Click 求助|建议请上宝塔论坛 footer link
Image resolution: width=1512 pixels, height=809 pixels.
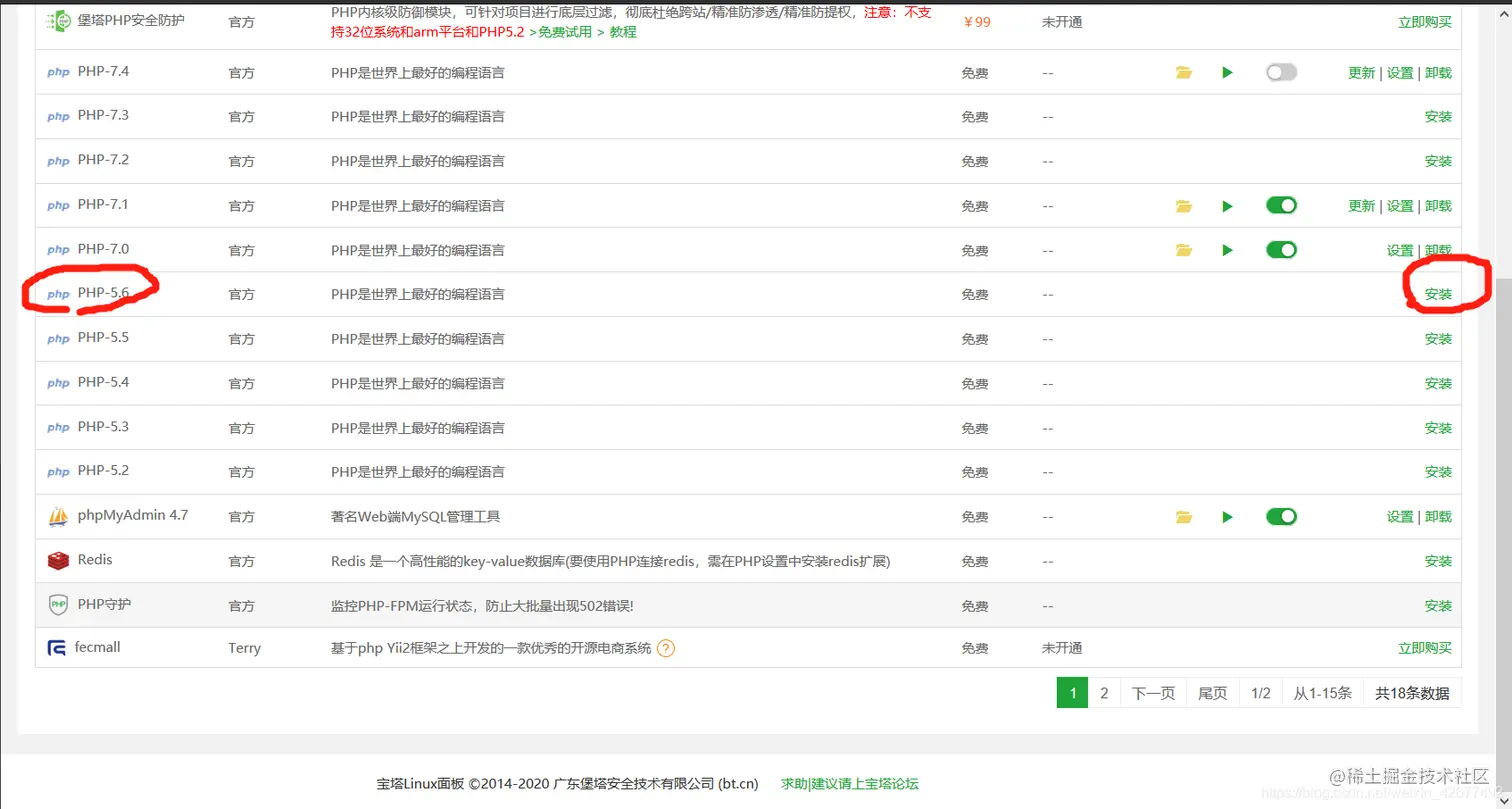850,784
